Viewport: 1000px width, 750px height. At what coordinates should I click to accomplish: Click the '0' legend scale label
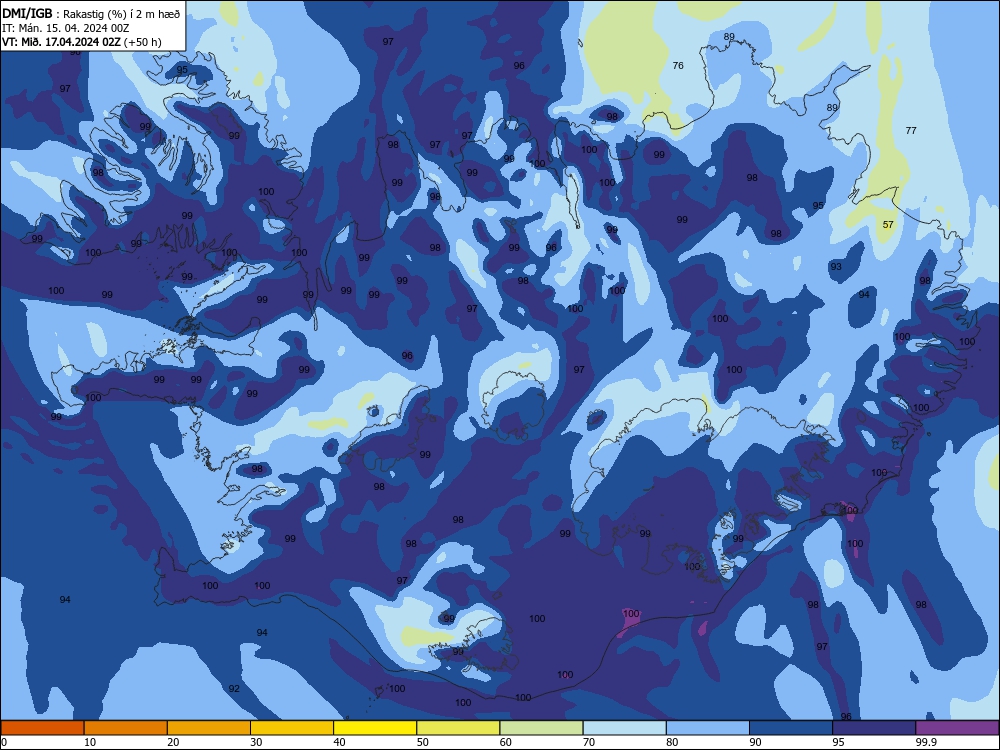click(4, 742)
